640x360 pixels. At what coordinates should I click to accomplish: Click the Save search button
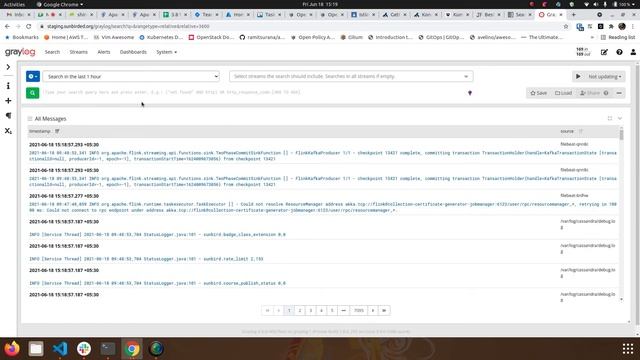pos(538,93)
